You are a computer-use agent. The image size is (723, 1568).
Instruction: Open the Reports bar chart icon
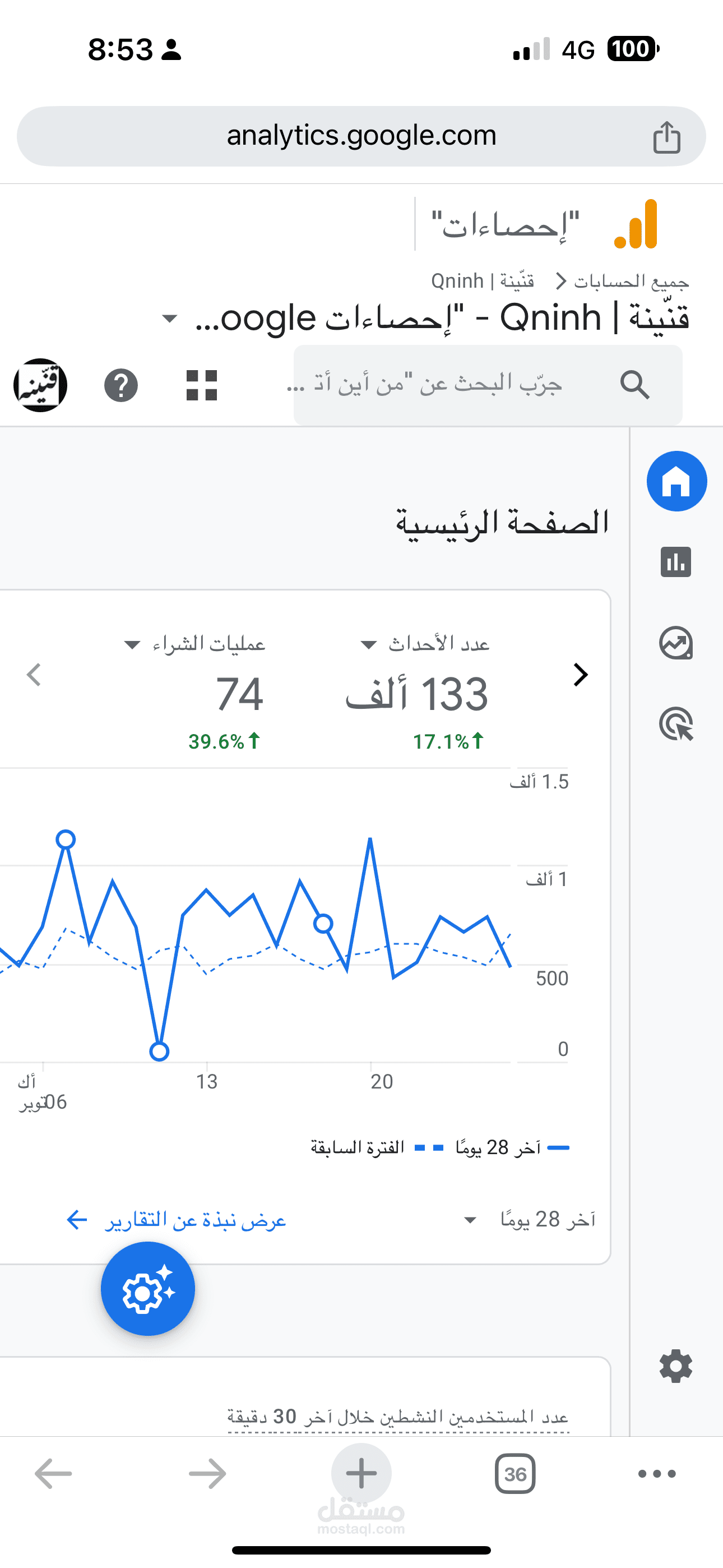pos(675,562)
